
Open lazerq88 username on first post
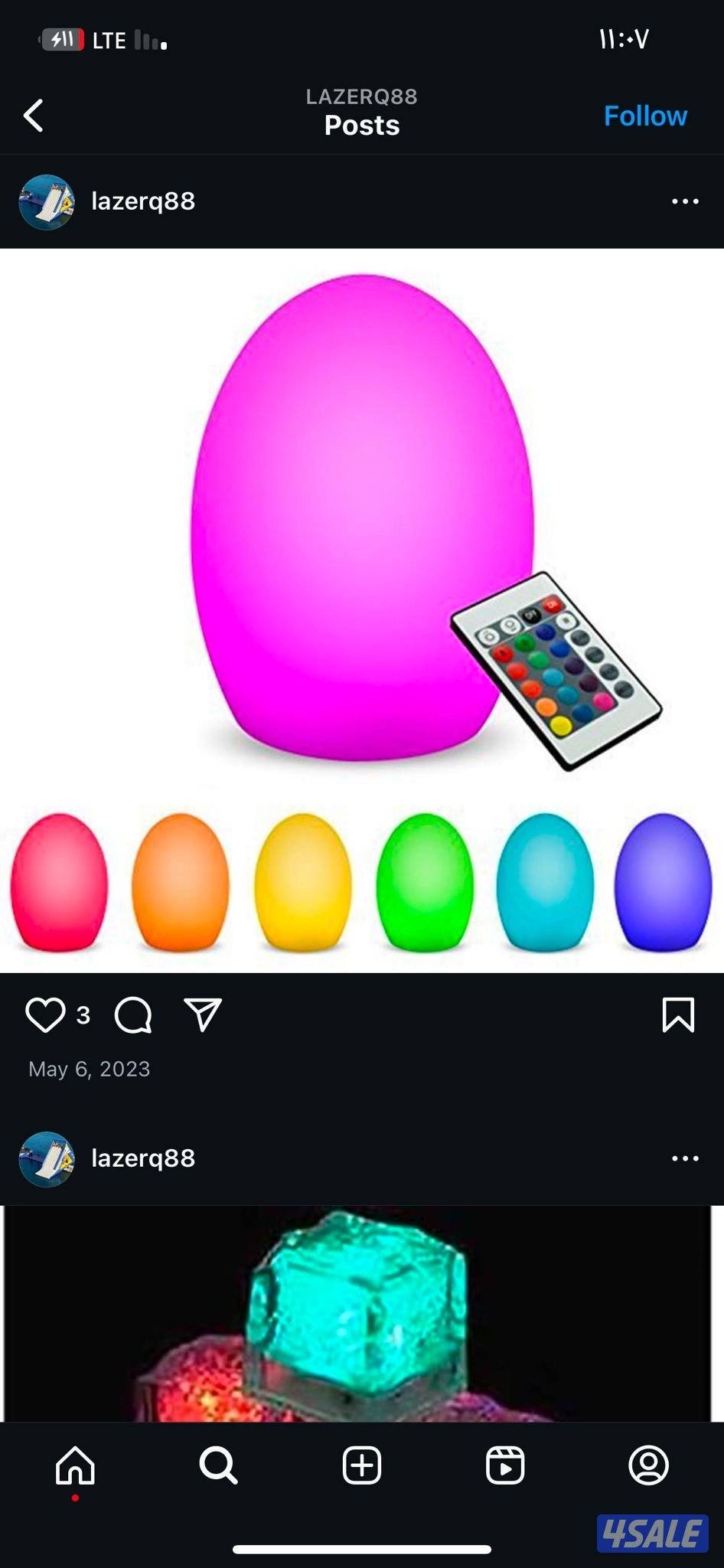click(143, 201)
